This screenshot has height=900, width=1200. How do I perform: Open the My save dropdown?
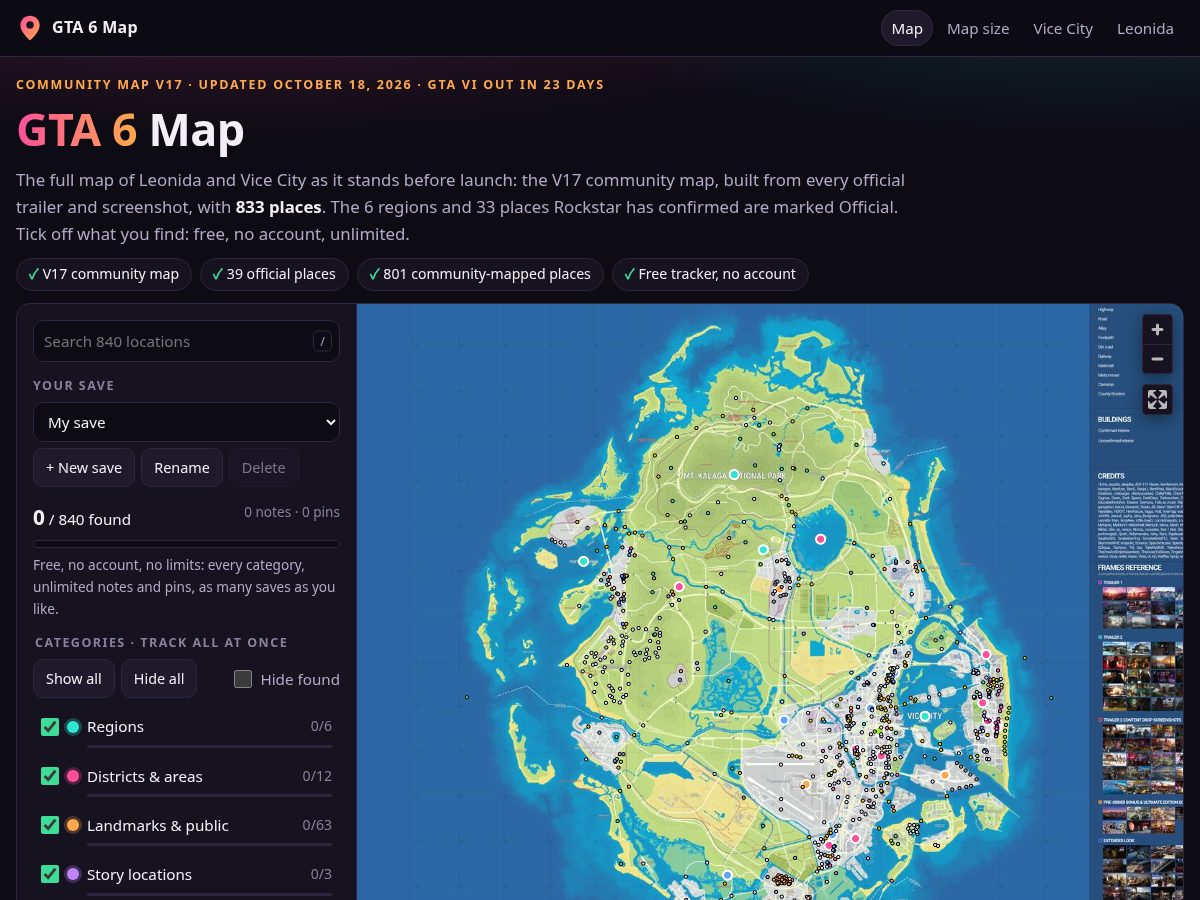pyautogui.click(x=186, y=422)
